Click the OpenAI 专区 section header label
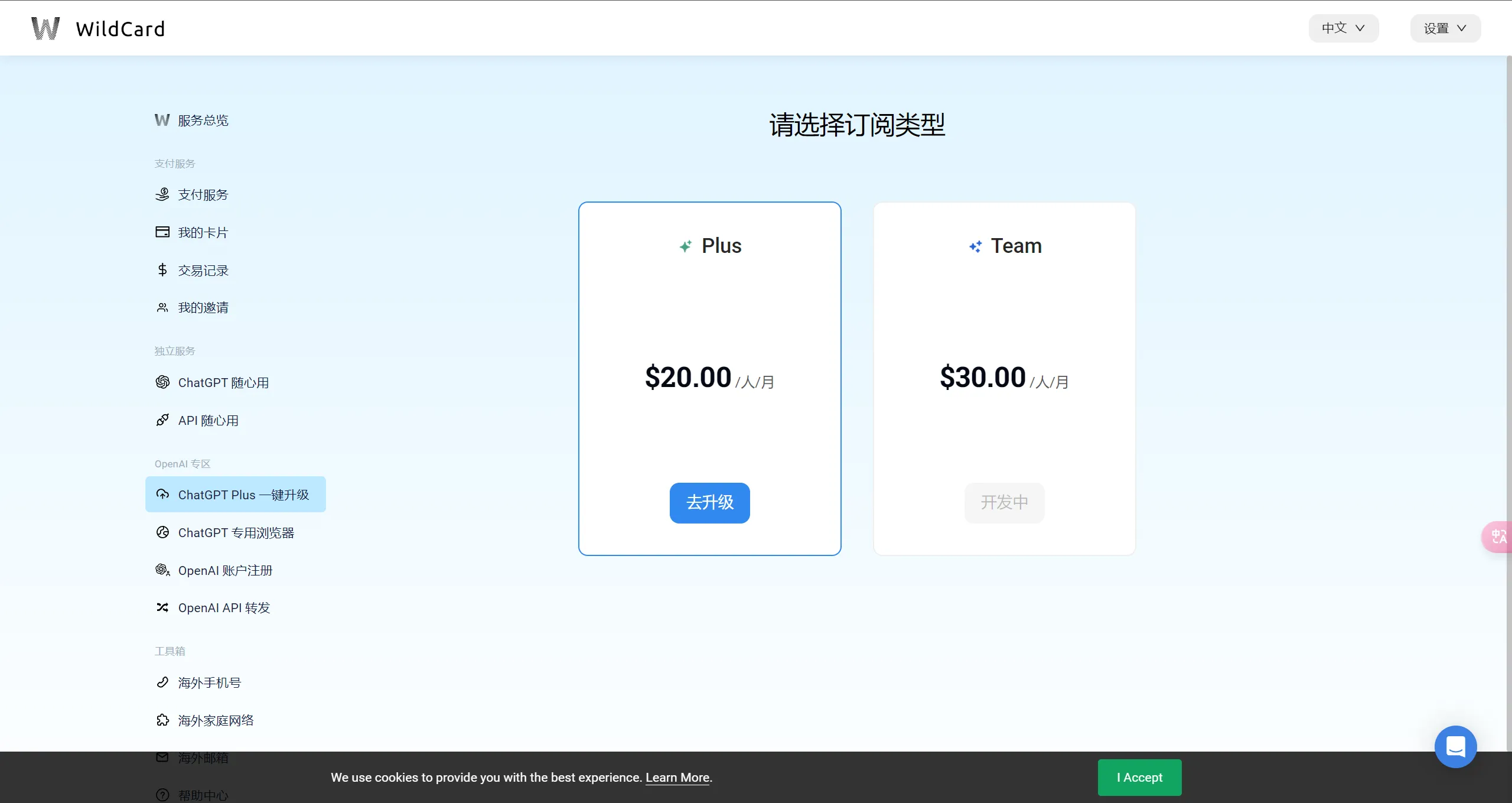The width and height of the screenshot is (1512, 803). (x=183, y=464)
